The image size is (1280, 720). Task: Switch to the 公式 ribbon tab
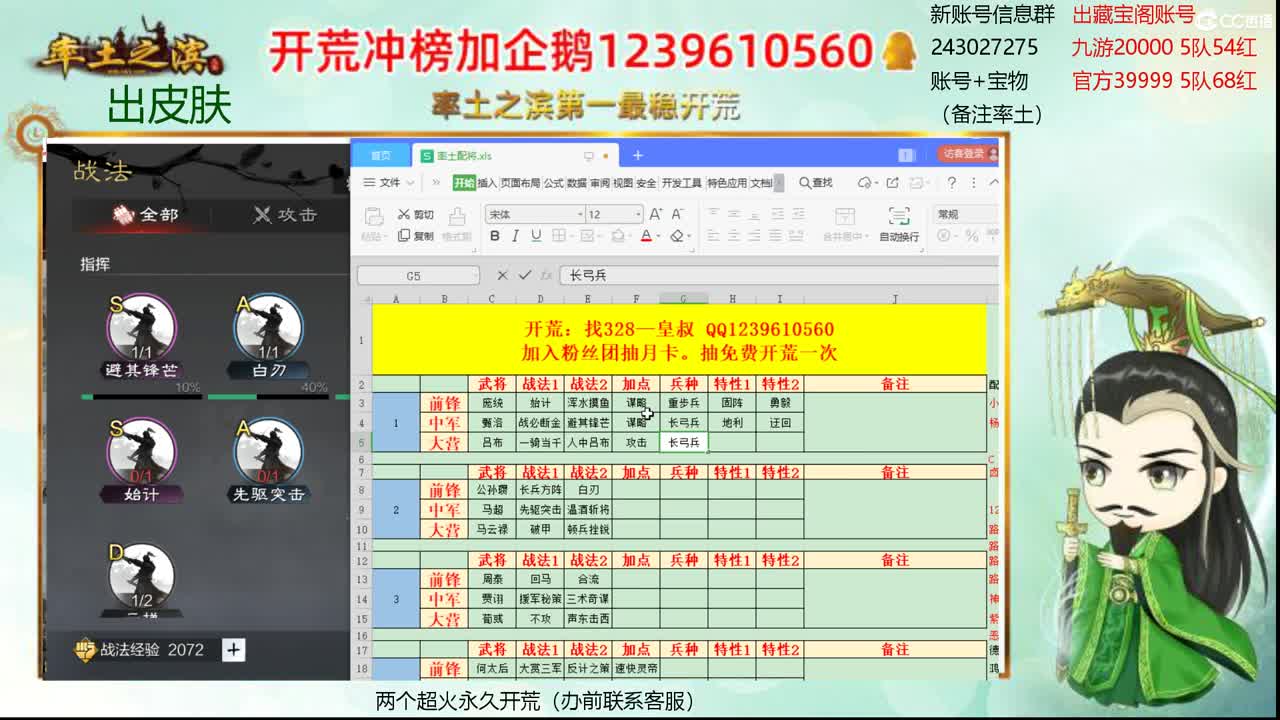(x=553, y=183)
